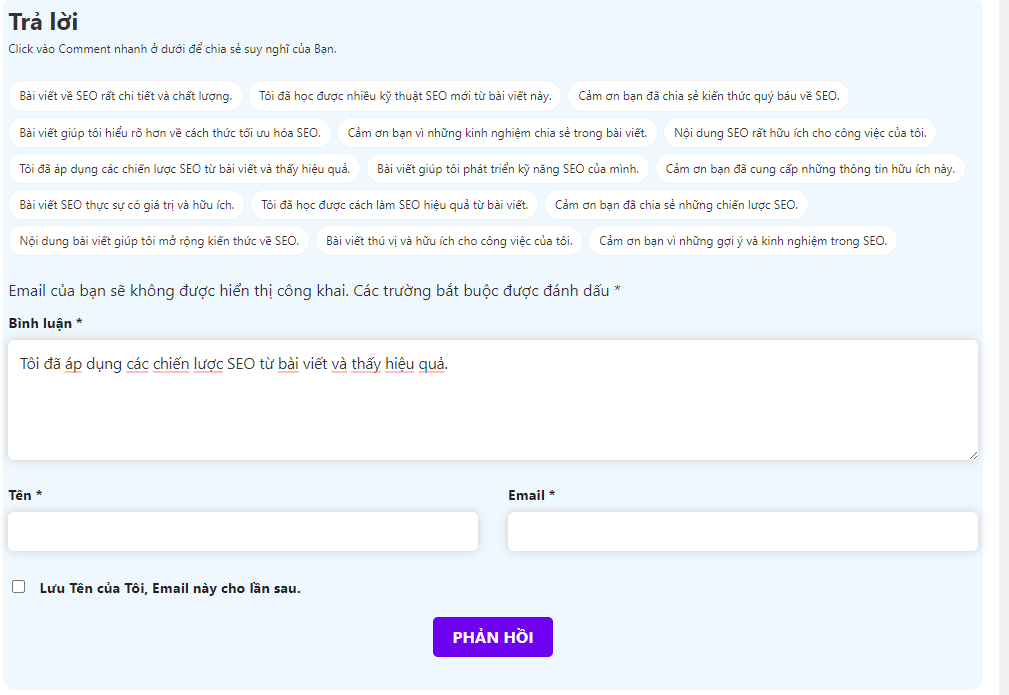Enable saving name and email for next time

coord(18,585)
